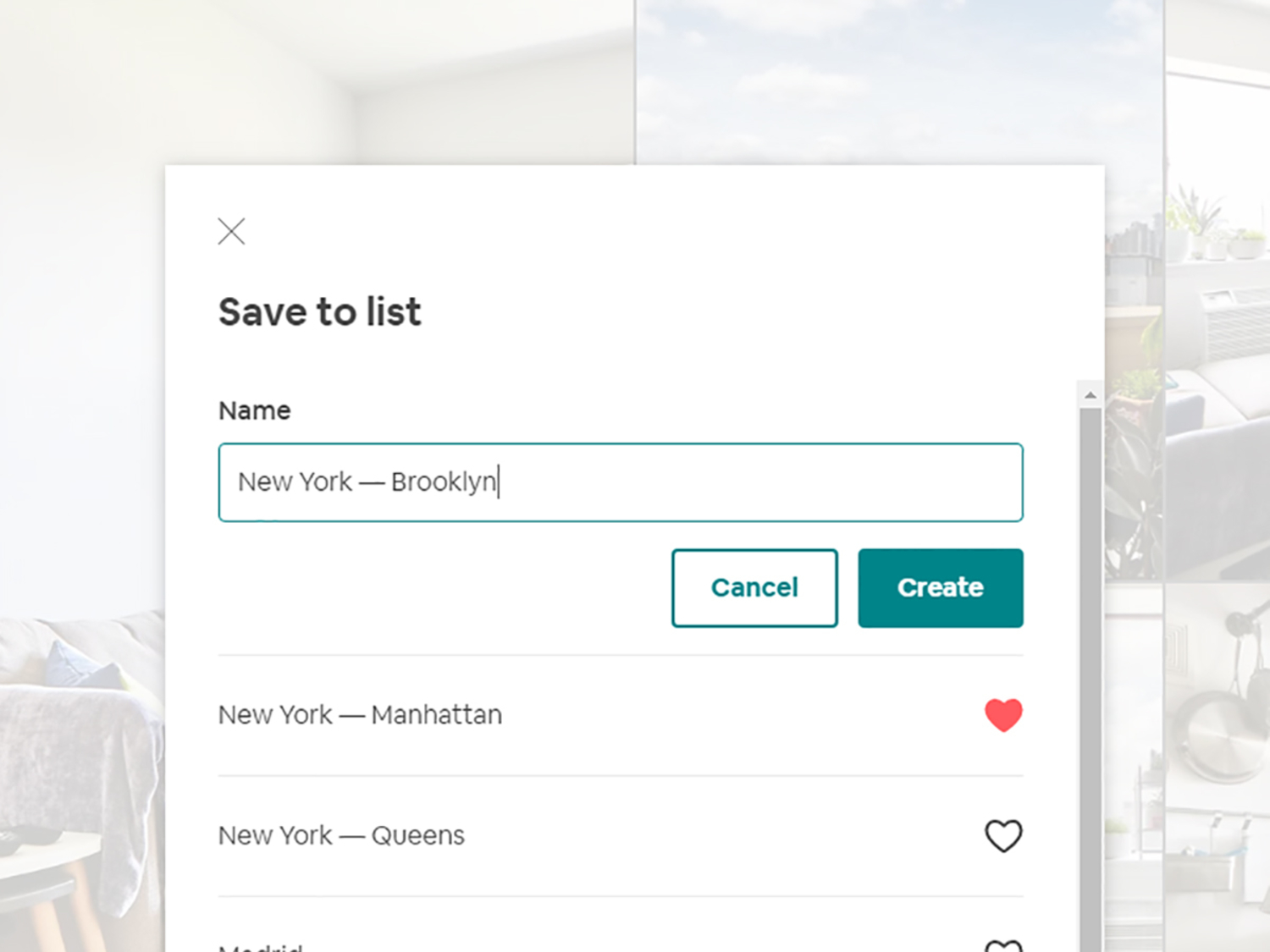Select the New York — Queens list name

coord(341,836)
